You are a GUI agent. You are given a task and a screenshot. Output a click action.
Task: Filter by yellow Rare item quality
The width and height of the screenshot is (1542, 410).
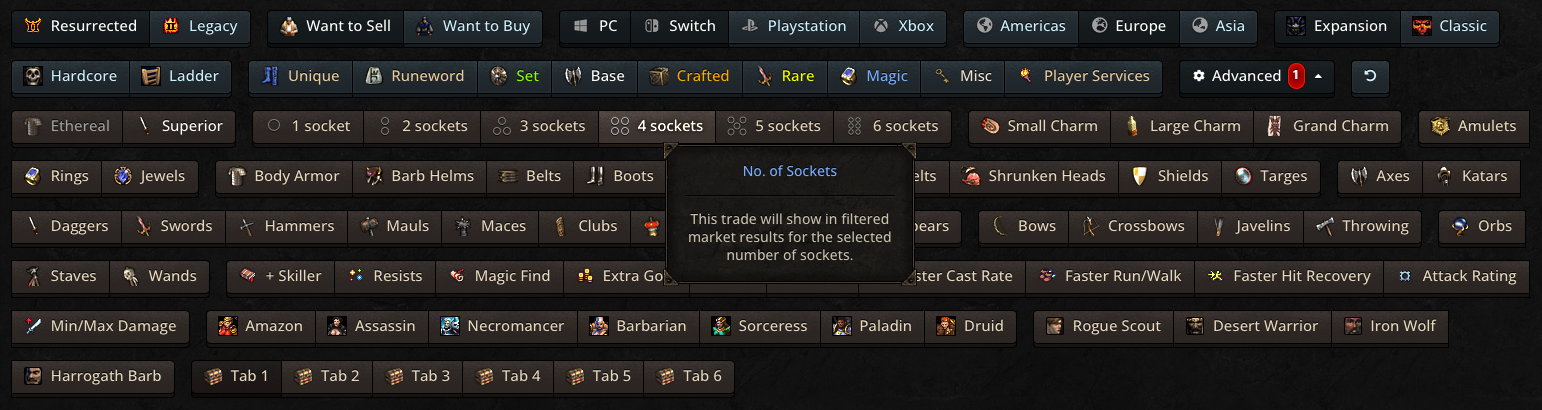(785, 76)
